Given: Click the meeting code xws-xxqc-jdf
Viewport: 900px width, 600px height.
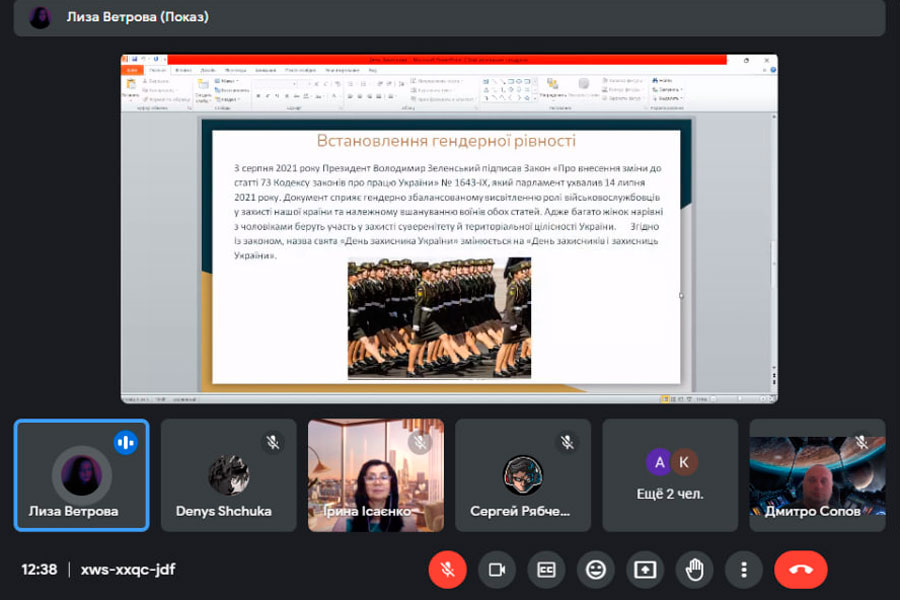Looking at the screenshot, I should pos(127,569).
